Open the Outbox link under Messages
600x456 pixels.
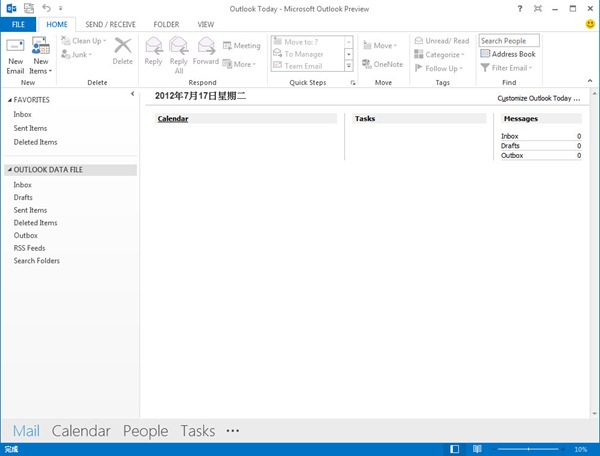pos(512,155)
